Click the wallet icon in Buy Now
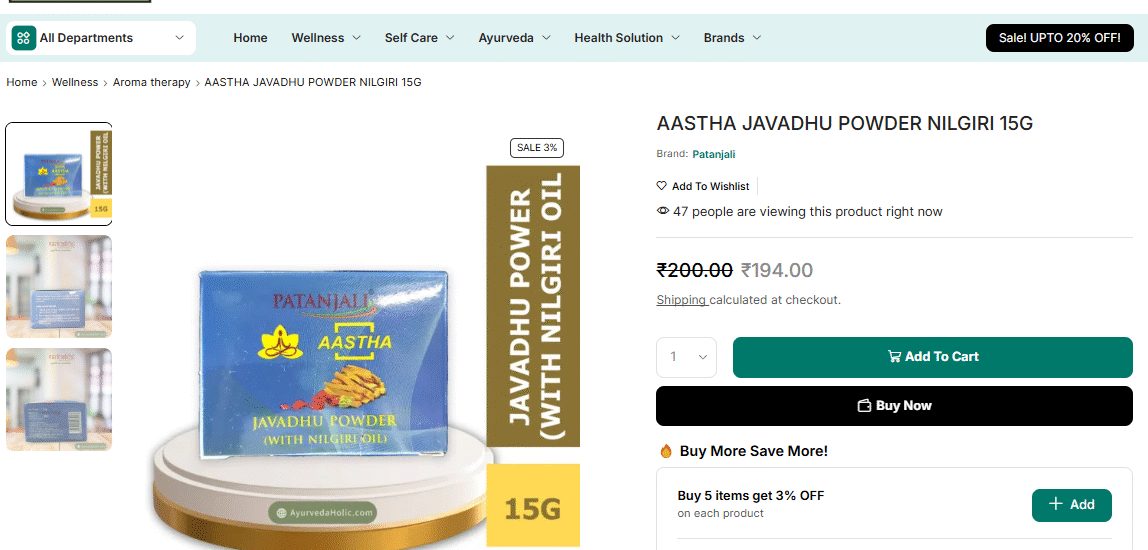 [865, 406]
